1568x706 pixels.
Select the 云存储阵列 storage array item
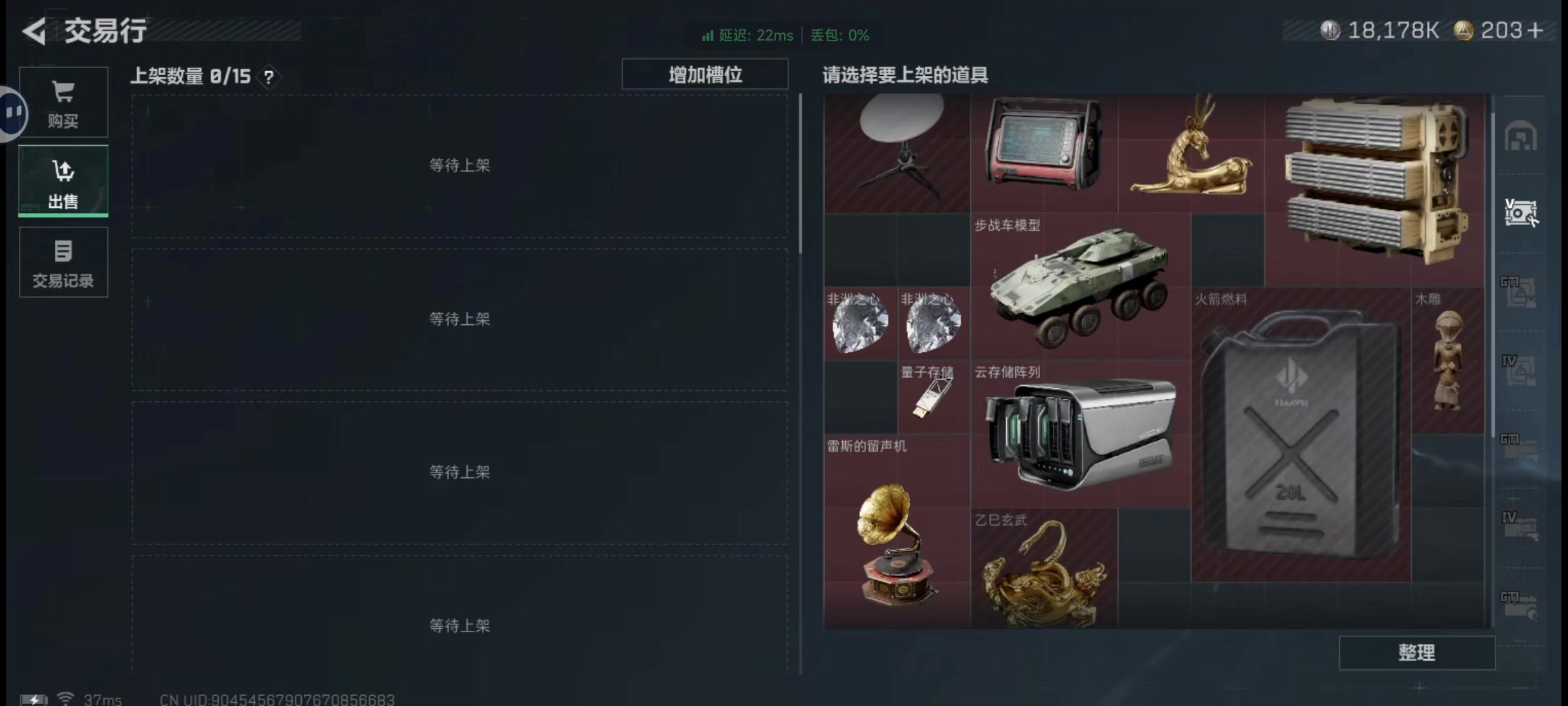1081,434
